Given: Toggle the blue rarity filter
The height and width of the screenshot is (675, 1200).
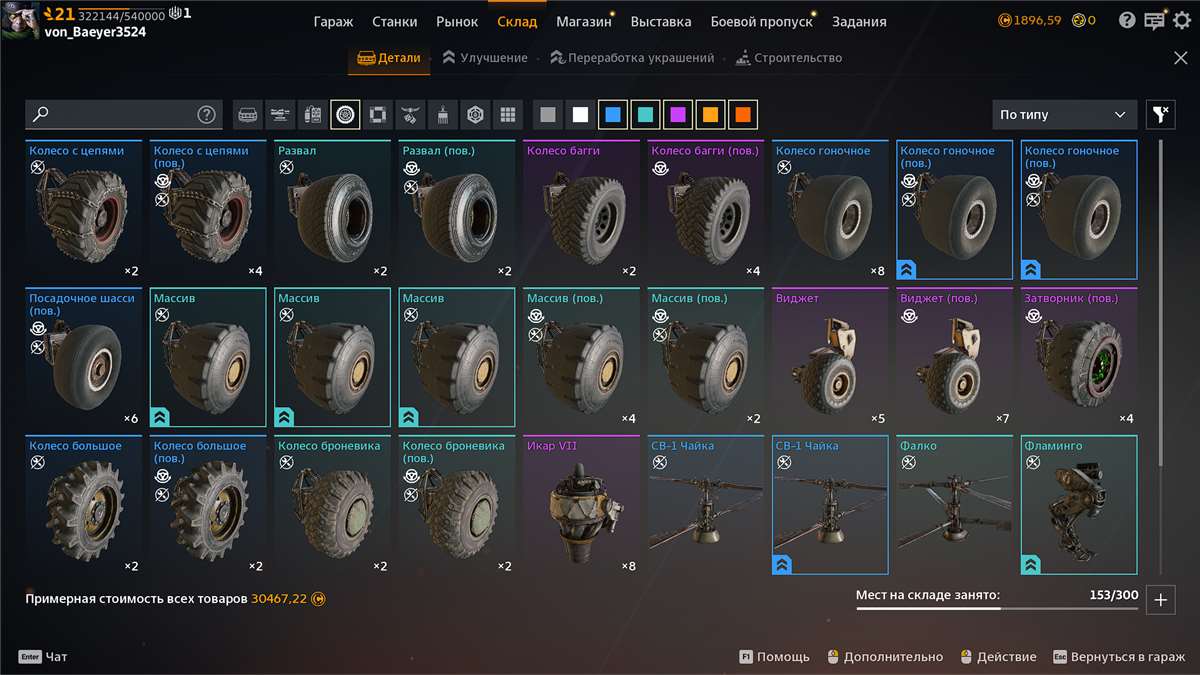Looking at the screenshot, I should pyautogui.click(x=613, y=115).
